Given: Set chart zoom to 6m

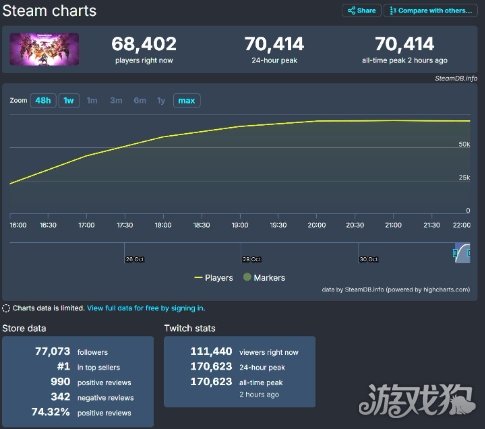Looking at the screenshot, I should click(x=140, y=100).
